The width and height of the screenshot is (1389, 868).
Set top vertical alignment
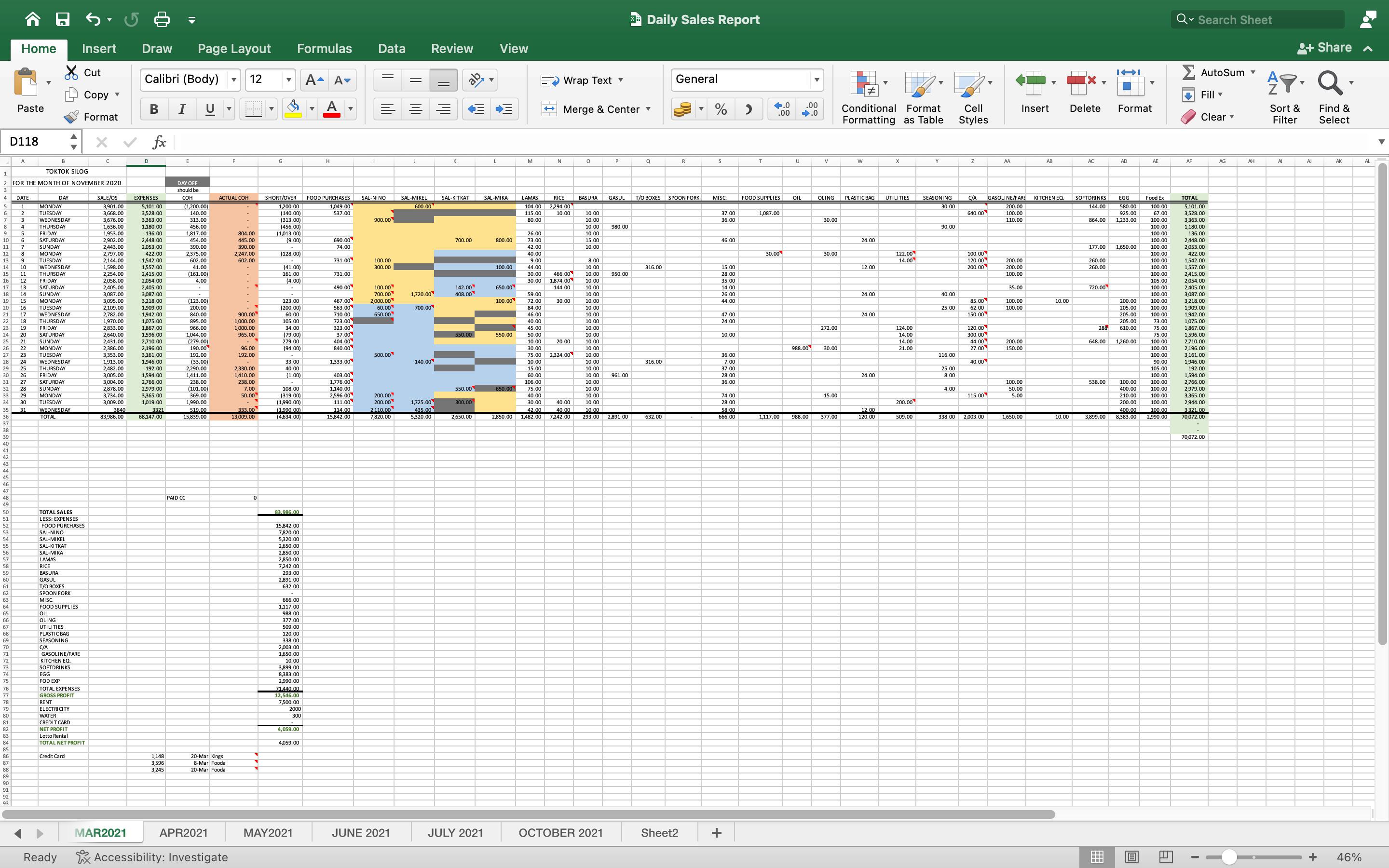click(x=387, y=80)
